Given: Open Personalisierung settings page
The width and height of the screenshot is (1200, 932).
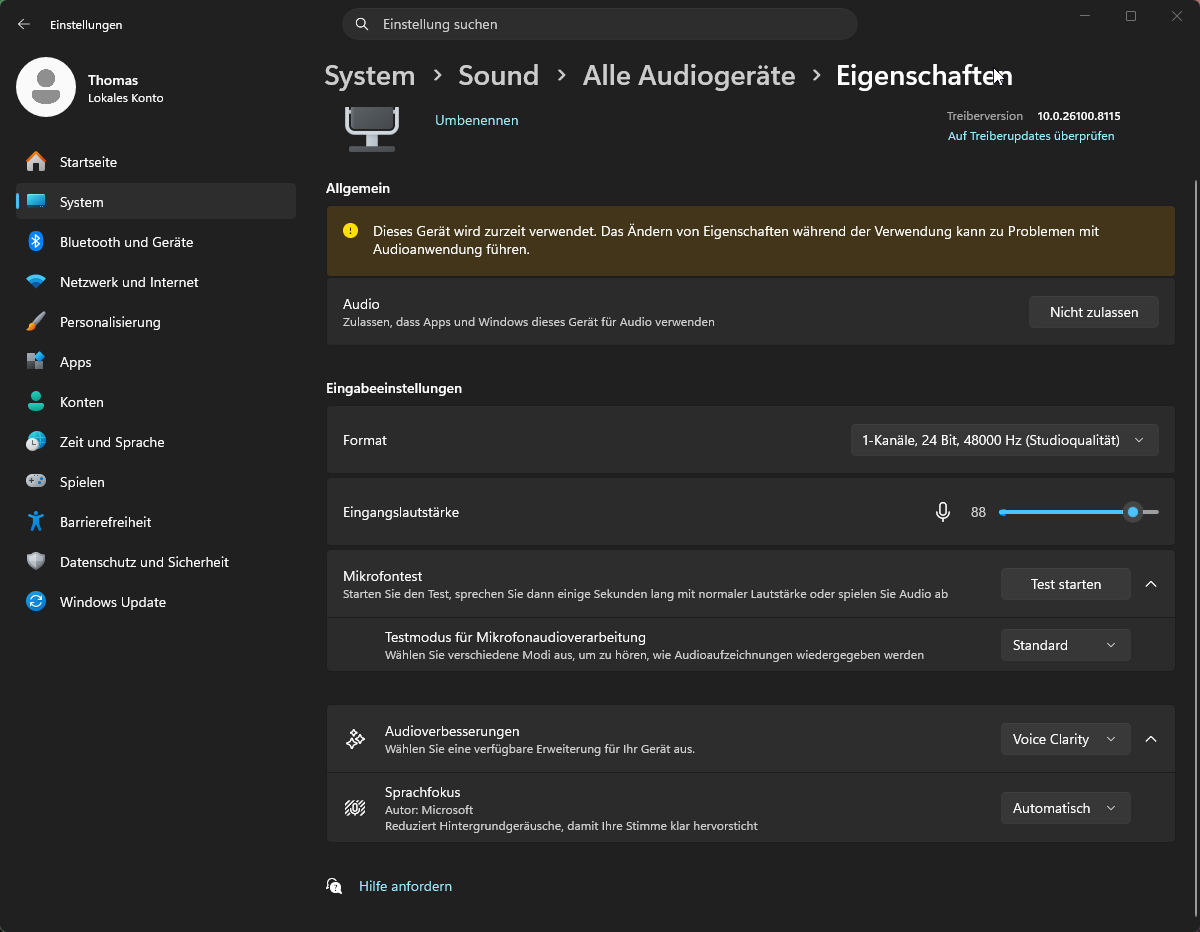Looking at the screenshot, I should (x=110, y=322).
